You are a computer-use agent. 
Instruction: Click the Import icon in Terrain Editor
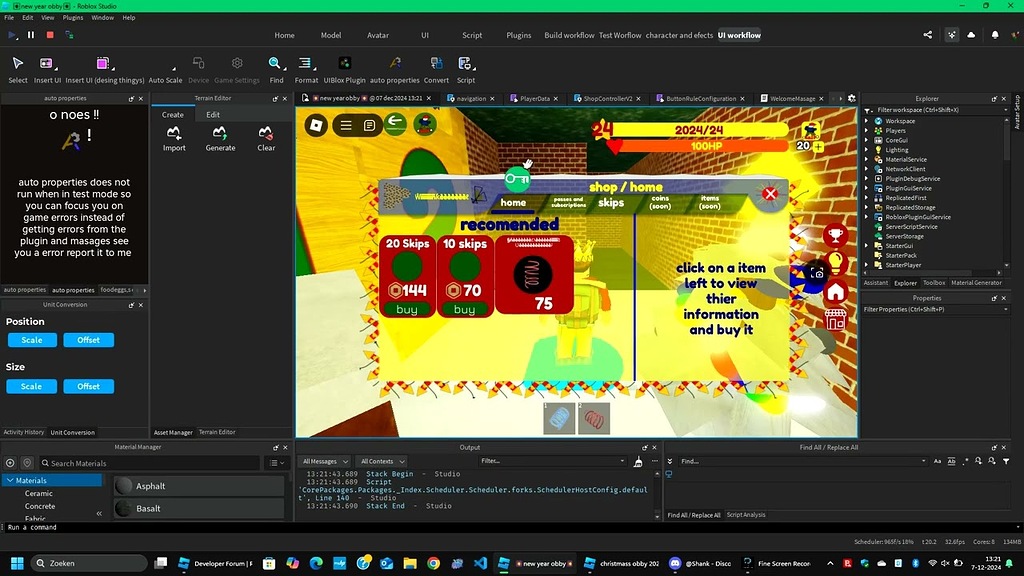[x=174, y=135]
